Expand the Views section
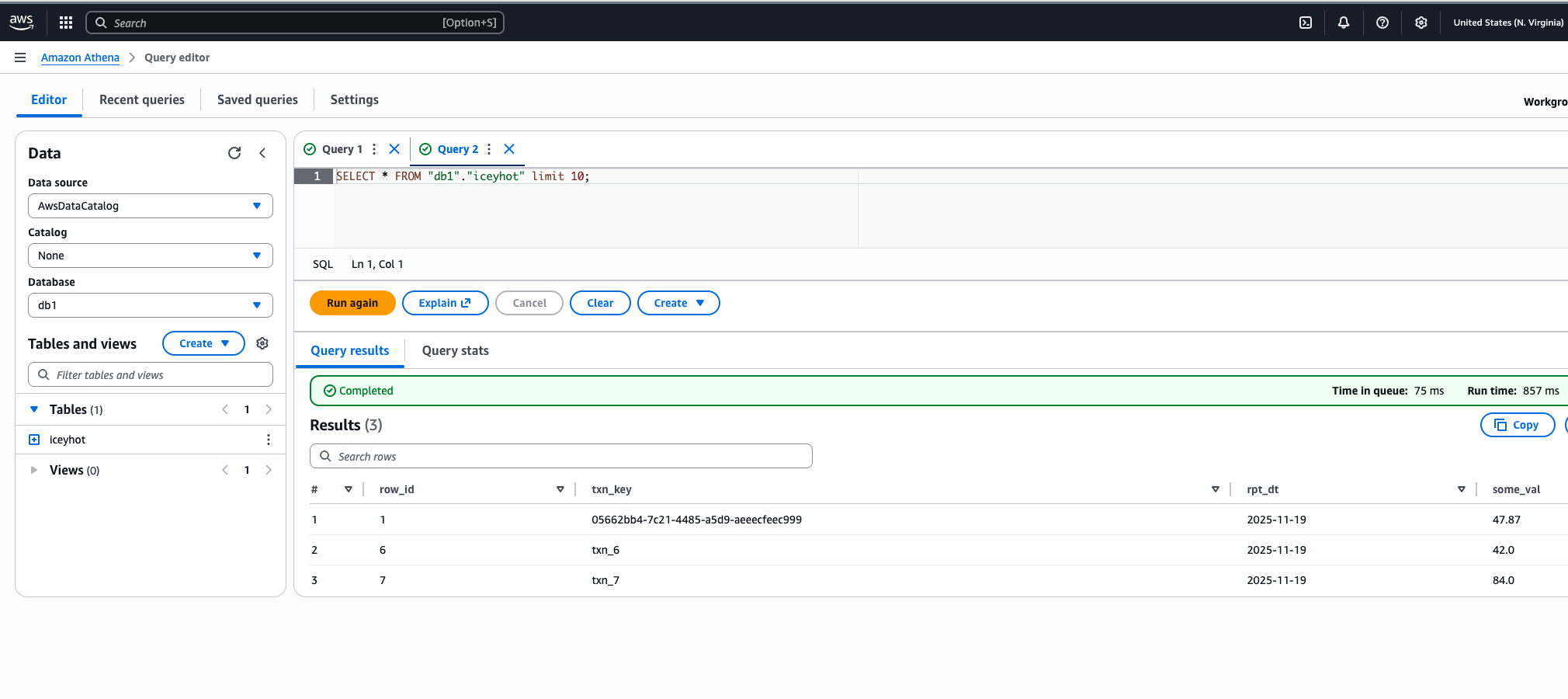 click(x=34, y=470)
